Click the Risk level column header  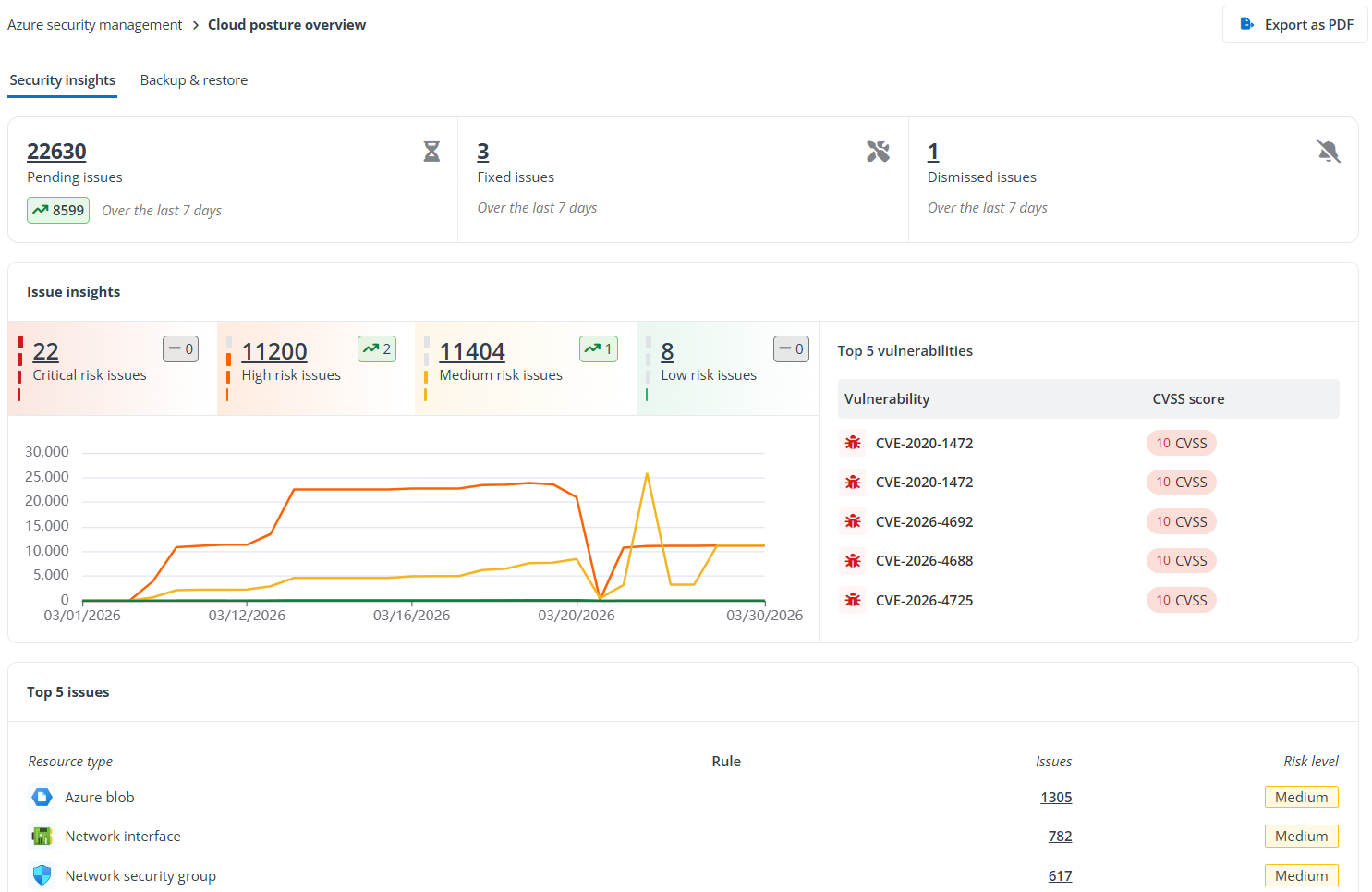(x=1310, y=762)
